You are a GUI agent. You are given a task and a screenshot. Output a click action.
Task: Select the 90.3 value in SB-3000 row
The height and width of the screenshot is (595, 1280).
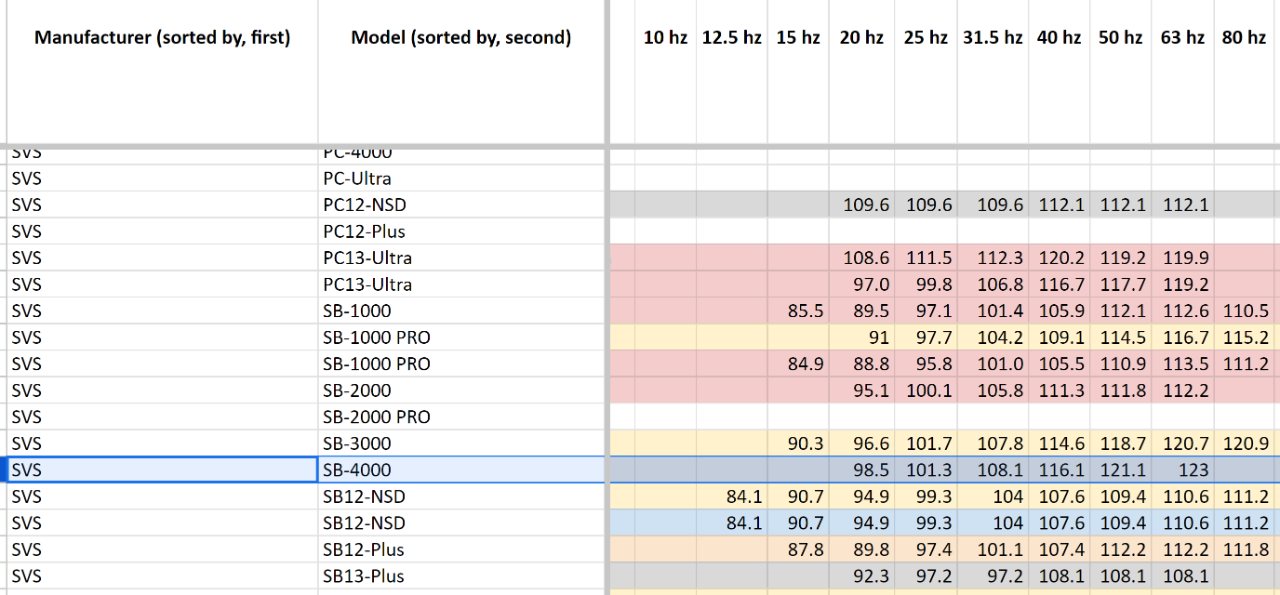tap(798, 443)
